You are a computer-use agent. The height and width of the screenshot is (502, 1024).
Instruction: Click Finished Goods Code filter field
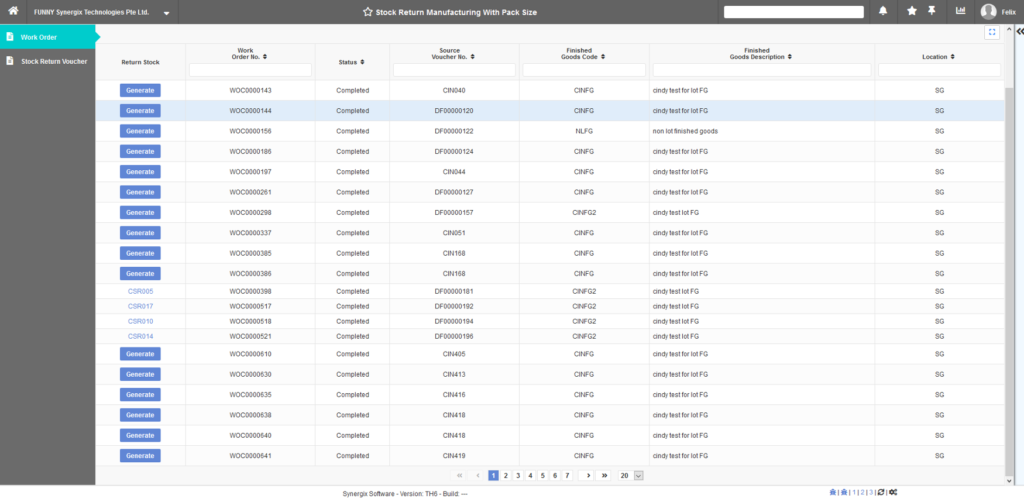(584, 70)
